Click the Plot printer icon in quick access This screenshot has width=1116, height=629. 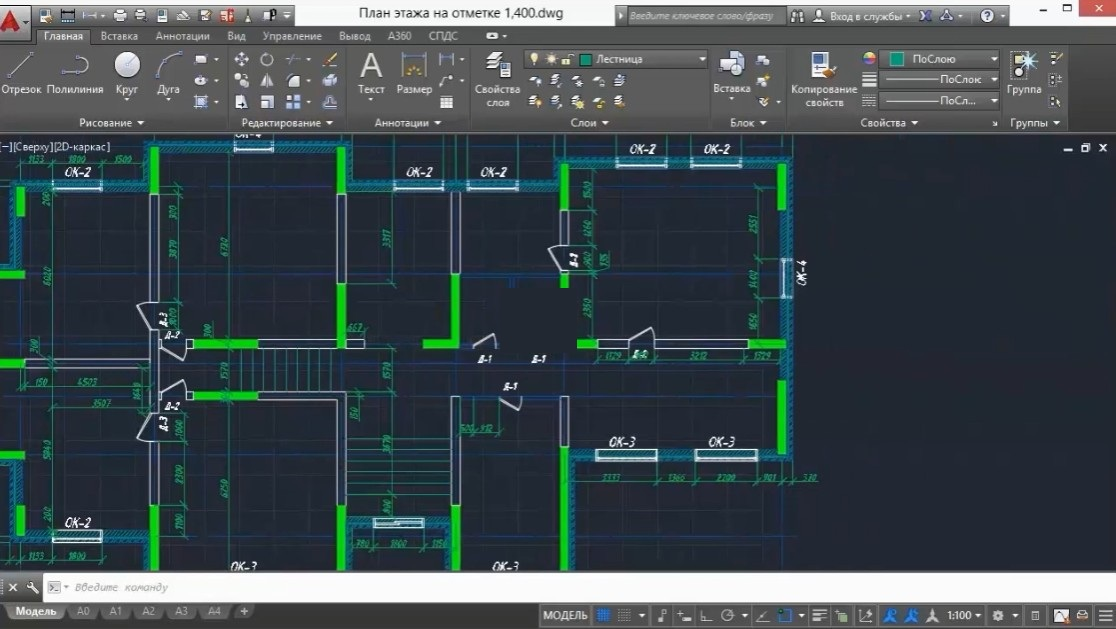pos(120,15)
